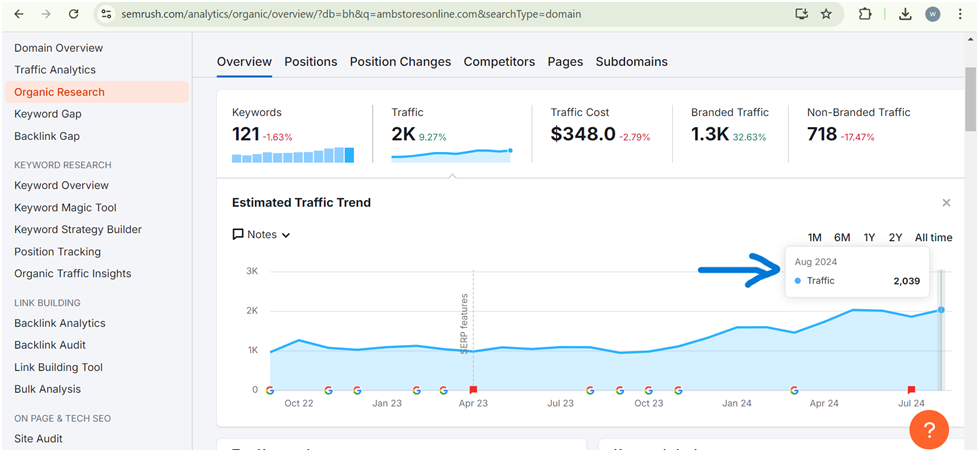This screenshot has width=979, height=452.
Task: Click the Estimated Traffic Trend heading
Action: (x=301, y=203)
